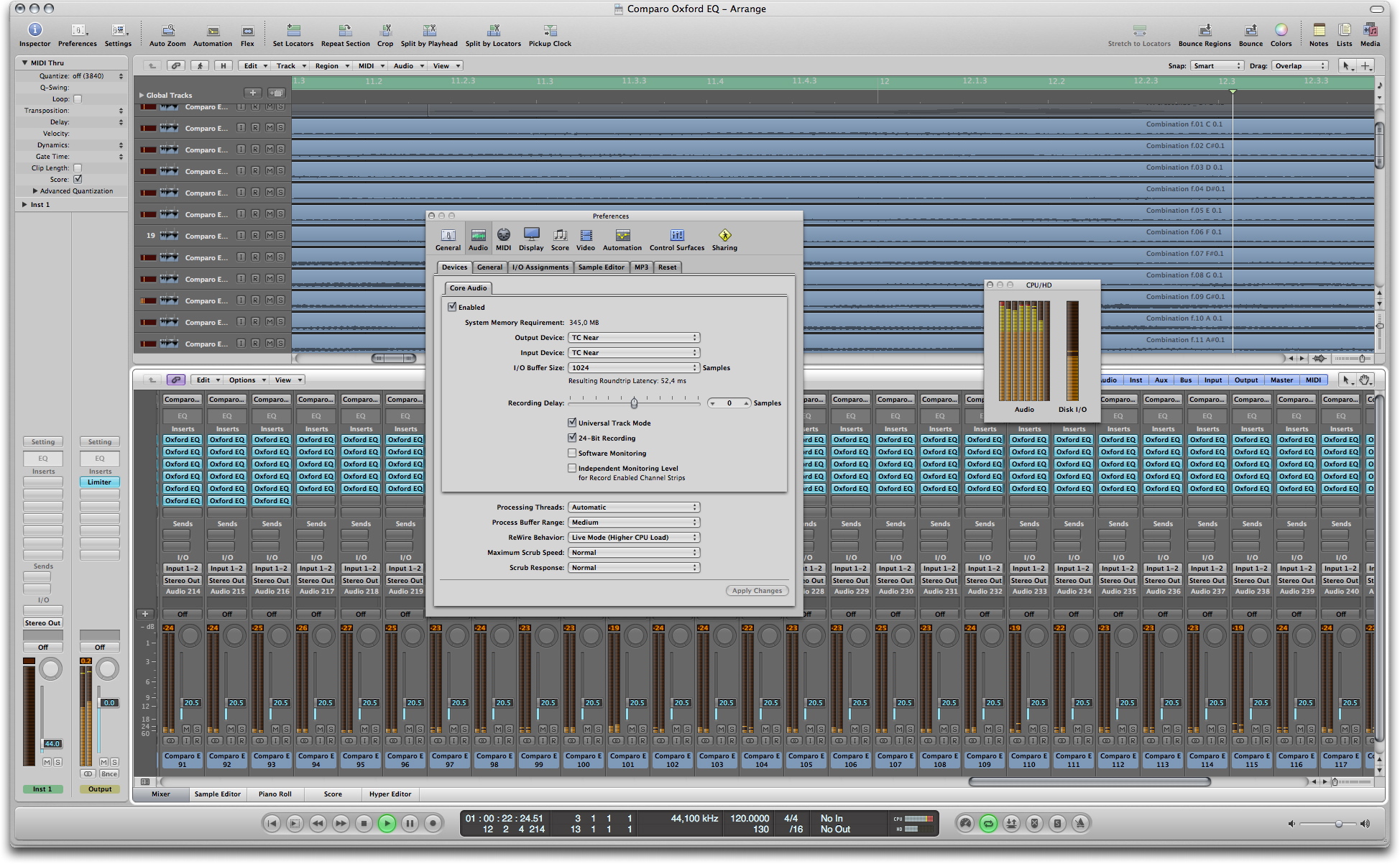Start playback with the Play button
Image resolution: width=1400 pixels, height=864 pixels.
[387, 824]
